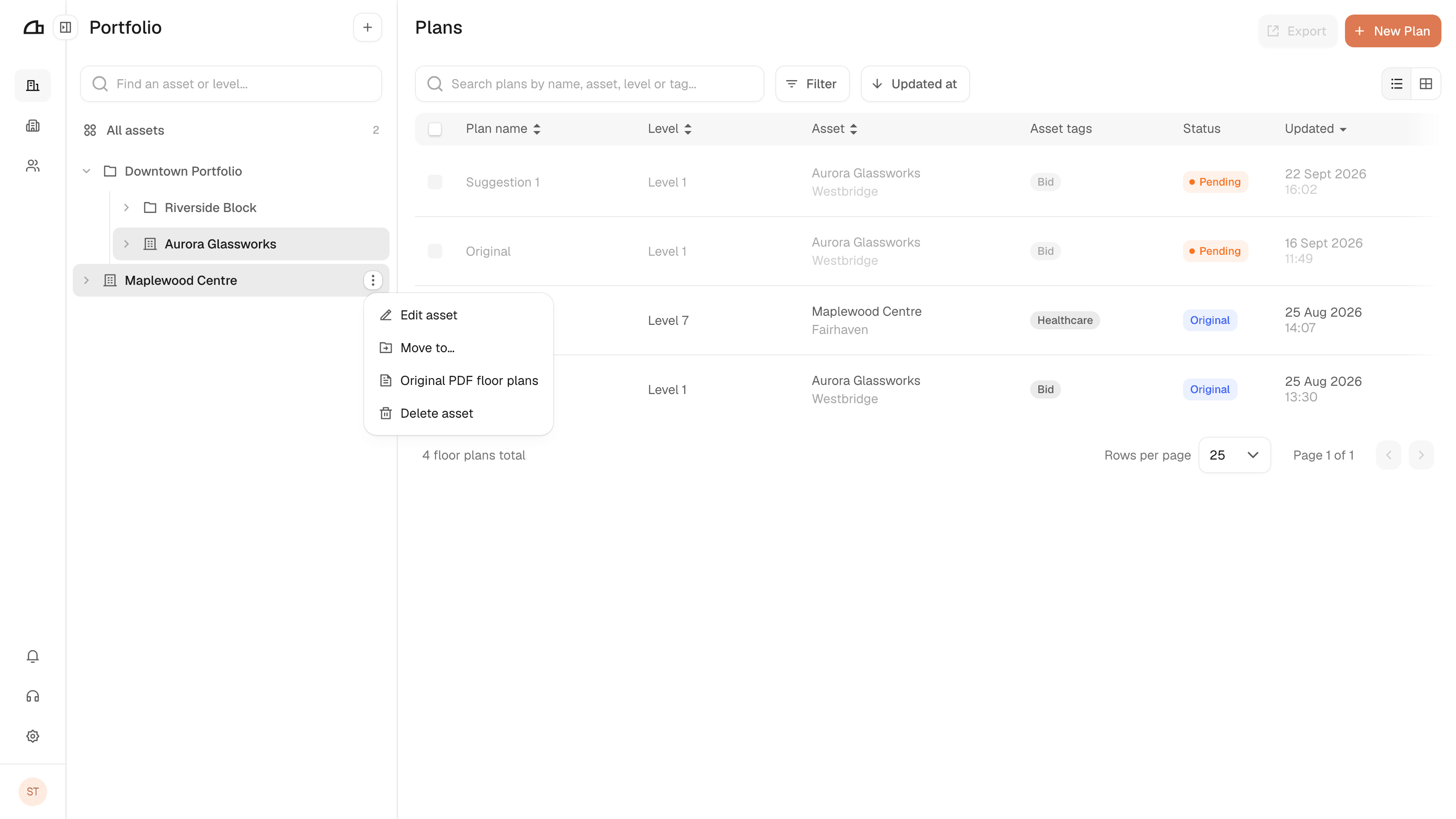
Task: Click the Export button
Action: point(1297,31)
